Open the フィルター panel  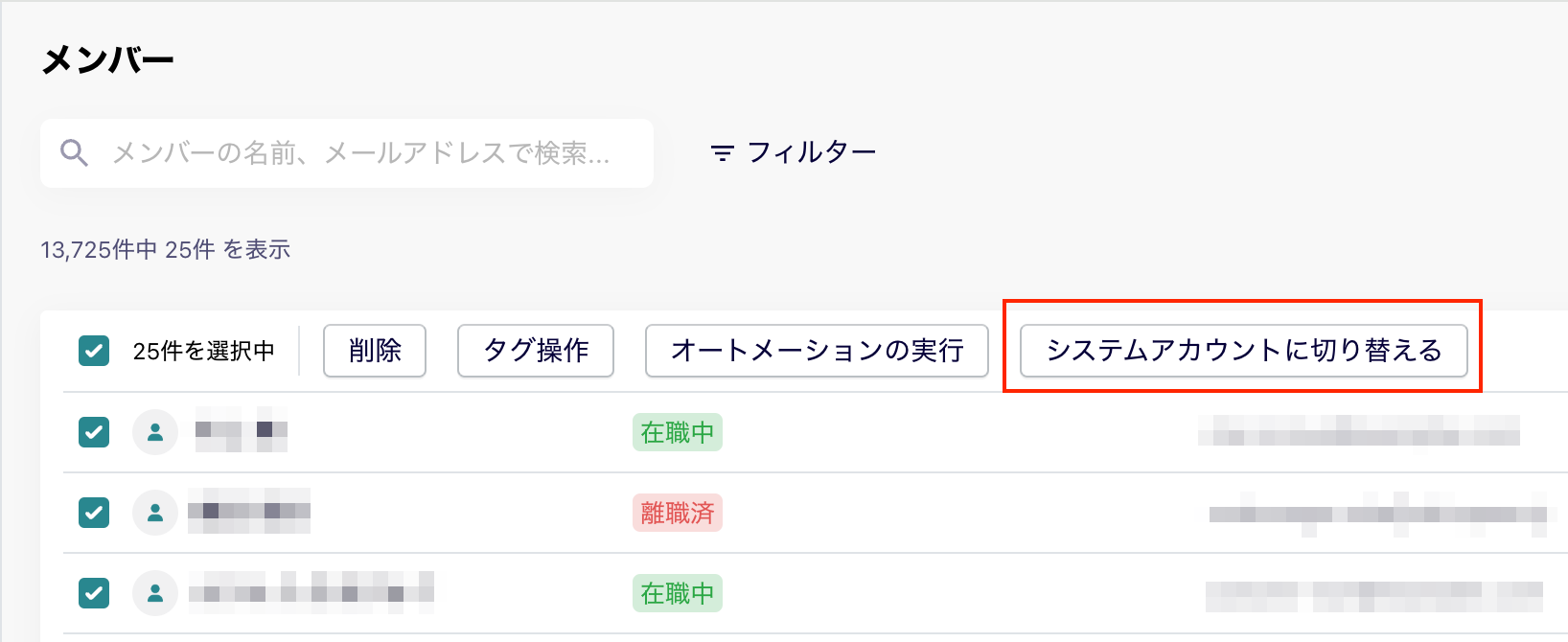[x=794, y=151]
